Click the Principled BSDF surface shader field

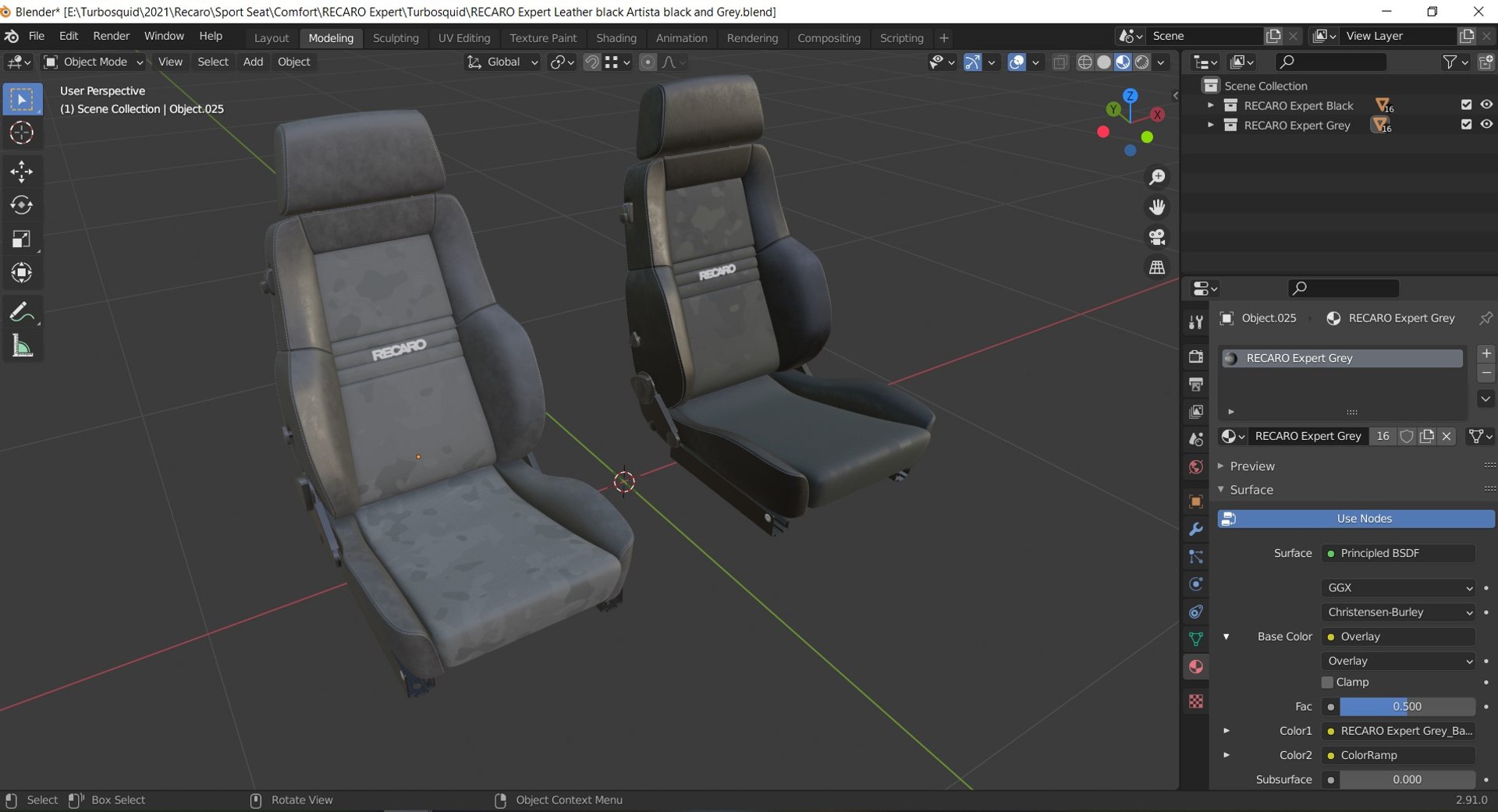[x=1399, y=553]
